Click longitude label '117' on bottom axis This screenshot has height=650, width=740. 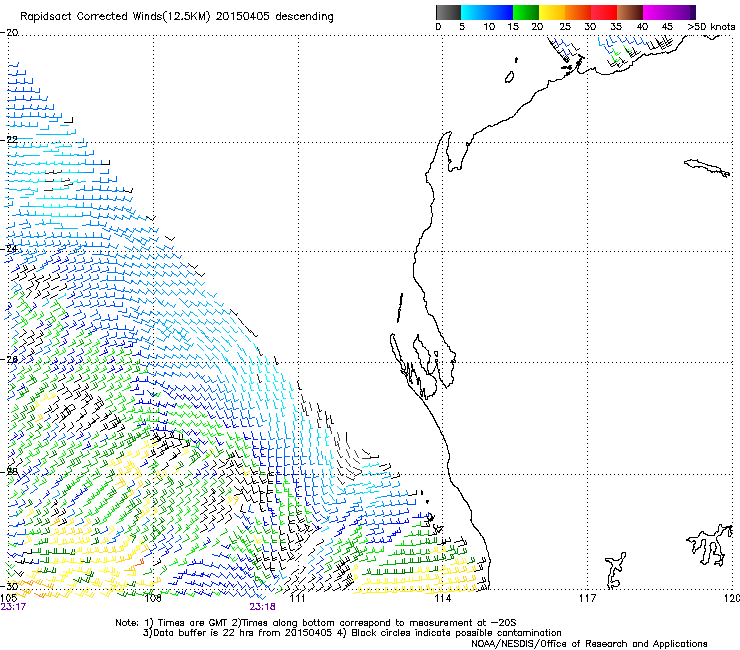pyautogui.click(x=587, y=598)
